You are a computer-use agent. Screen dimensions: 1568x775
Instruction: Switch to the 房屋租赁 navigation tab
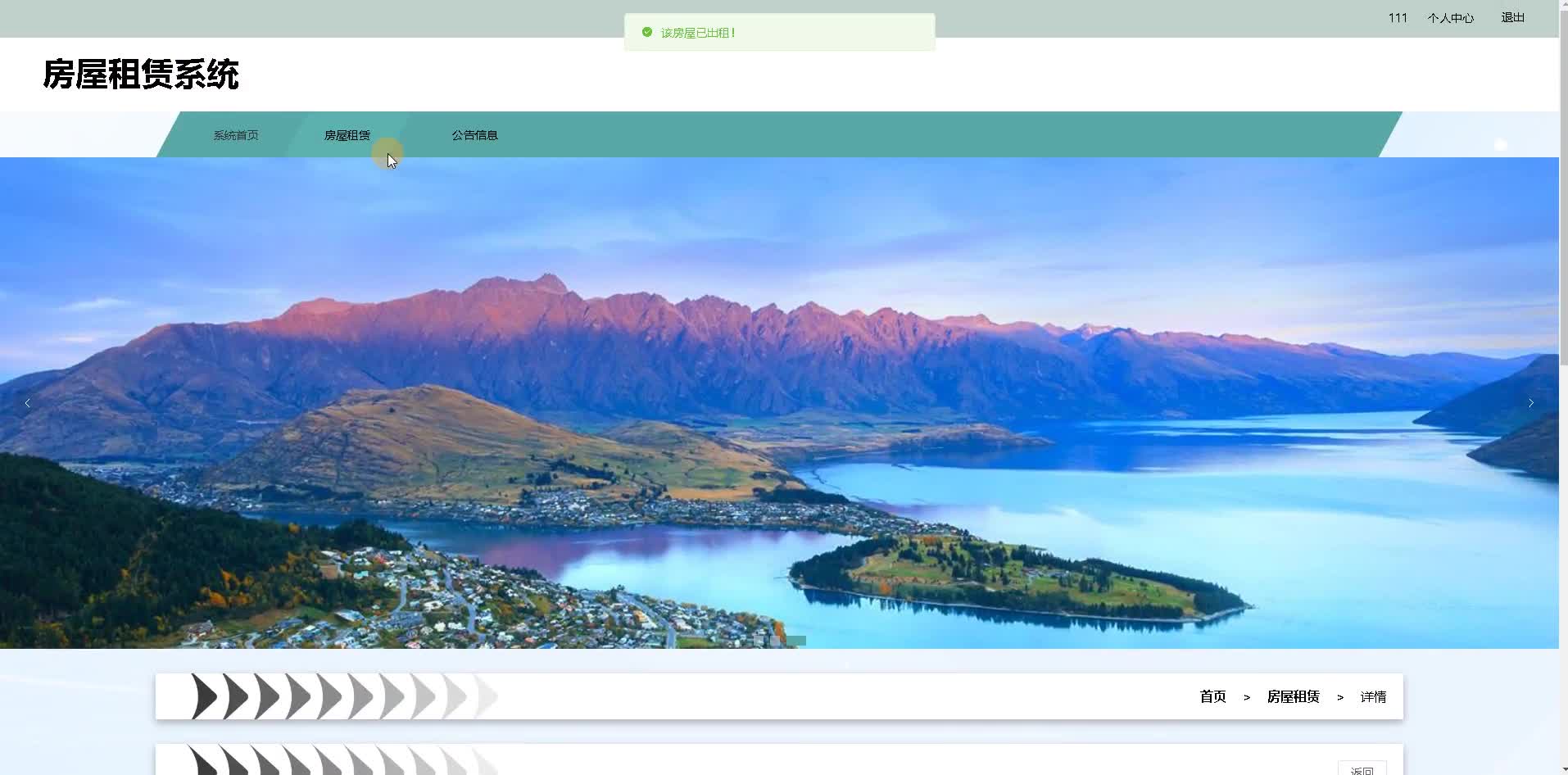pyautogui.click(x=347, y=135)
